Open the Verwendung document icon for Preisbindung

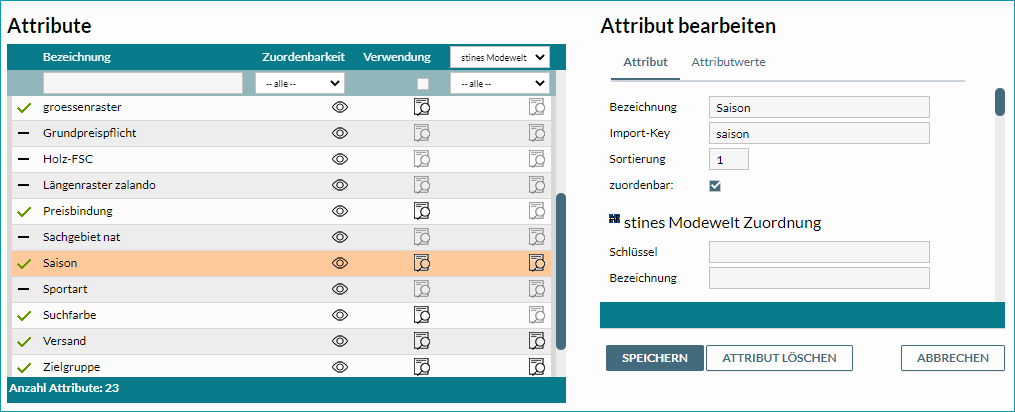[x=422, y=211]
